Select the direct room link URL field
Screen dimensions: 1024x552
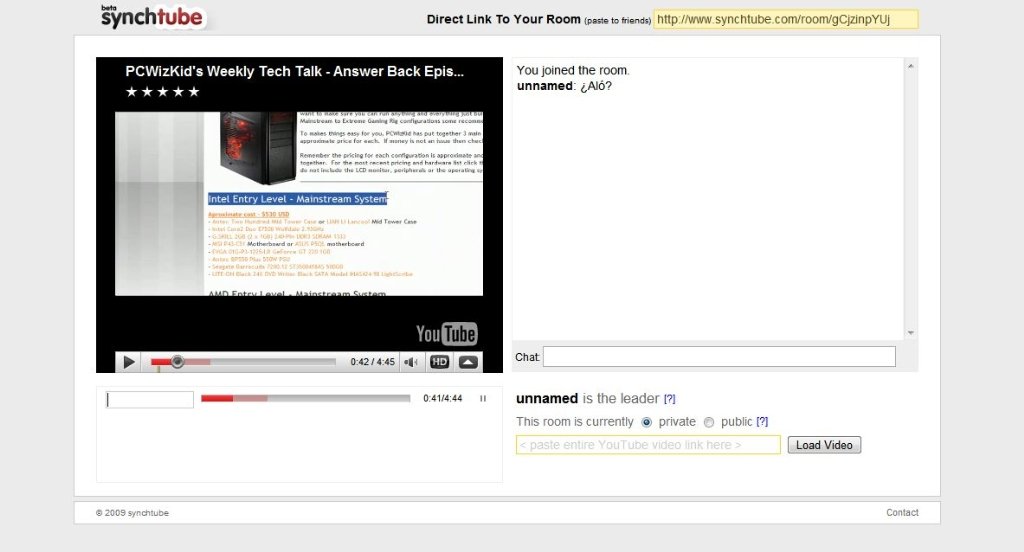[x=785, y=20]
